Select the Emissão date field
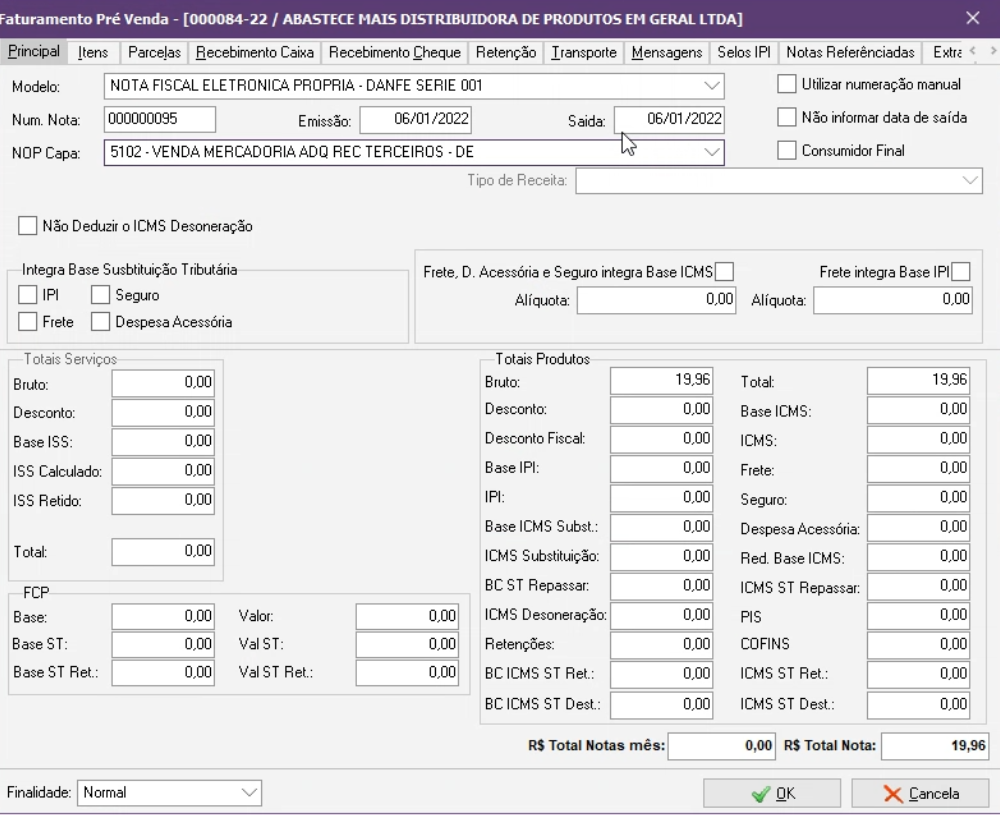Viewport: 1000px width, 815px height. point(415,120)
